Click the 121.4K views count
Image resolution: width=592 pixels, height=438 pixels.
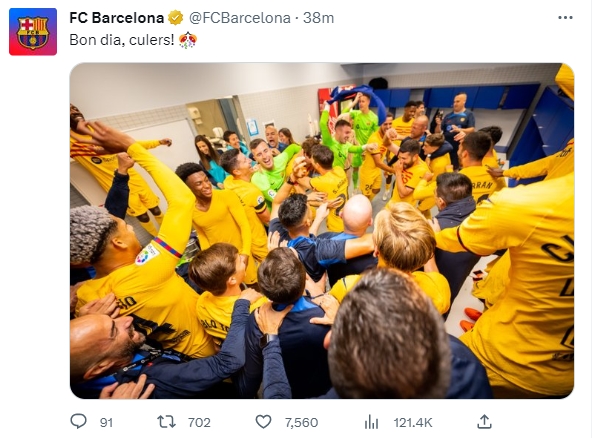[x=413, y=422]
